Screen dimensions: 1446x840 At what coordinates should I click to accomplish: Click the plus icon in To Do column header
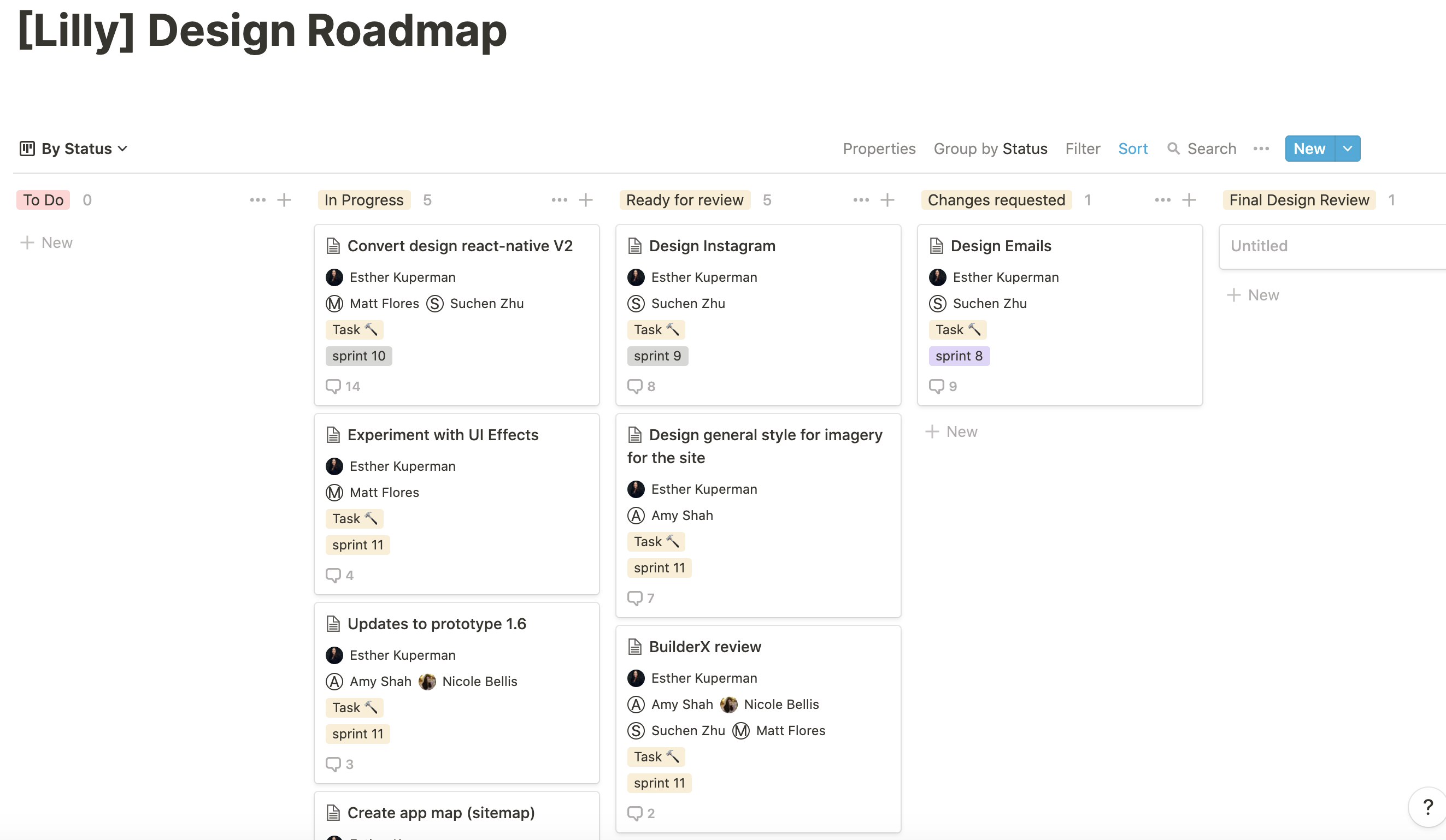click(x=284, y=200)
